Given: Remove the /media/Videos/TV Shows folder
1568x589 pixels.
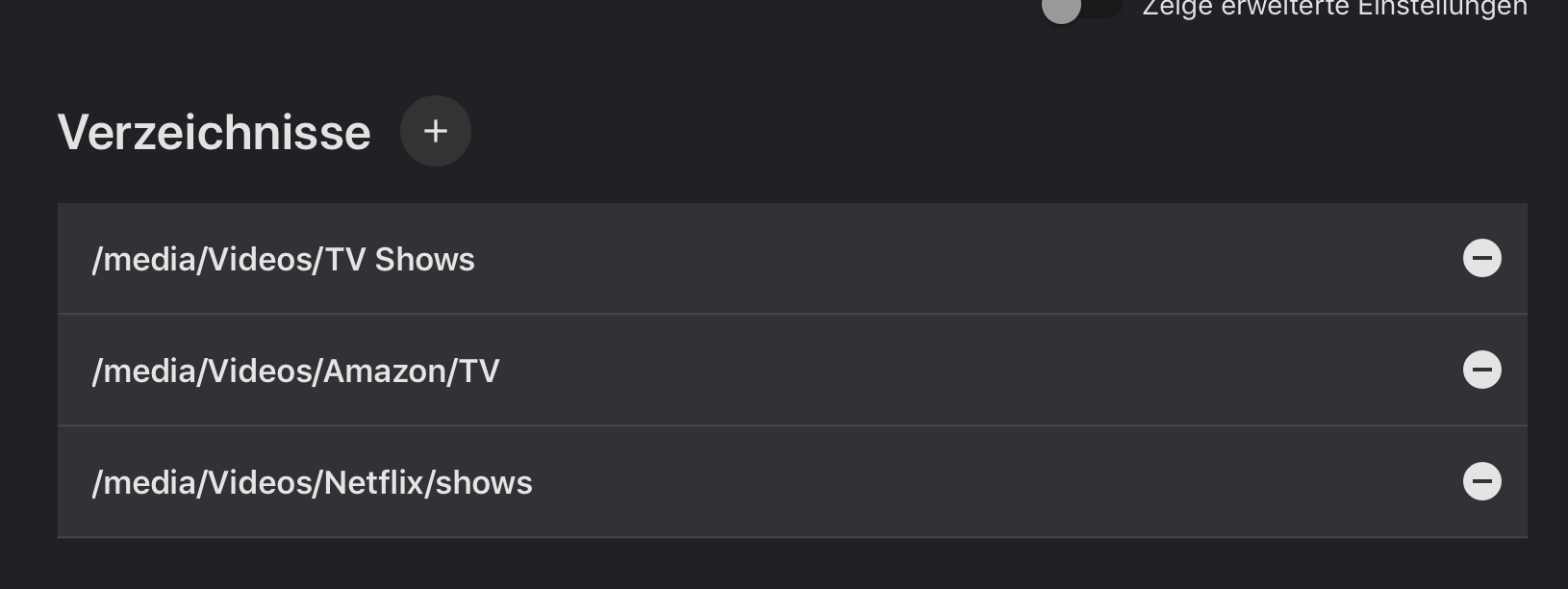Looking at the screenshot, I should pyautogui.click(x=1482, y=258).
